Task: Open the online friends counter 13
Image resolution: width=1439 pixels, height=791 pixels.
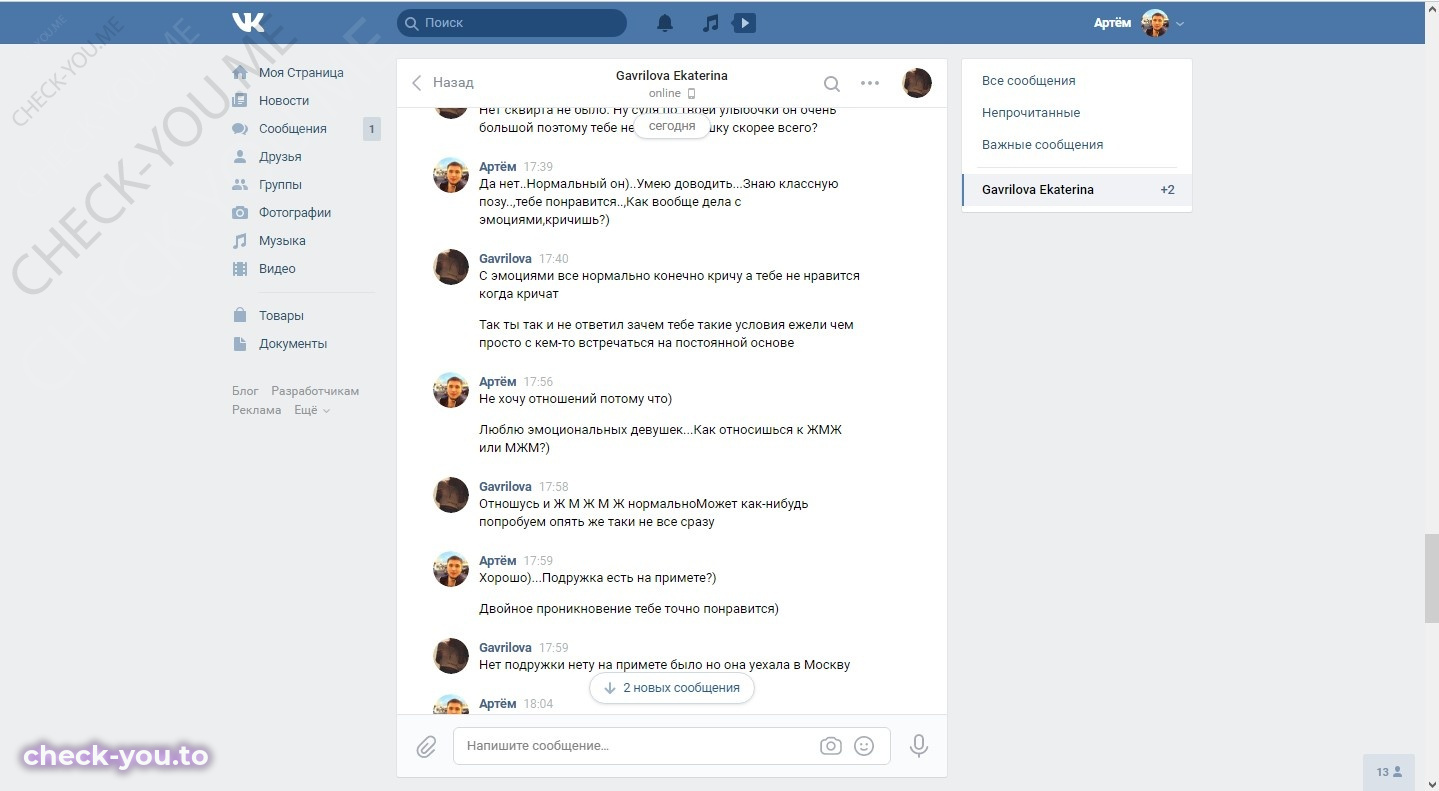Action: (x=1389, y=772)
